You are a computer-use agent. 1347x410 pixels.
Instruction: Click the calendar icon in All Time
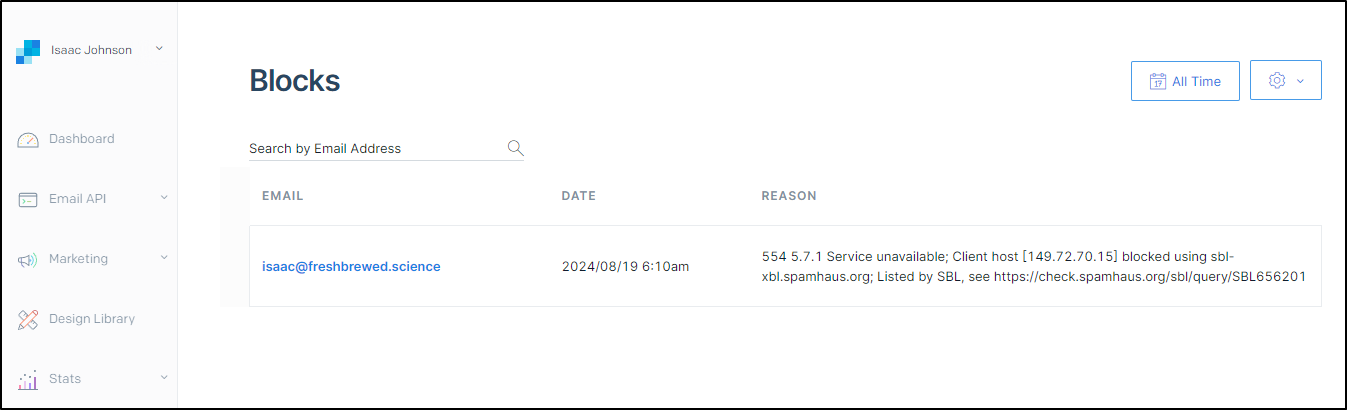1158,81
